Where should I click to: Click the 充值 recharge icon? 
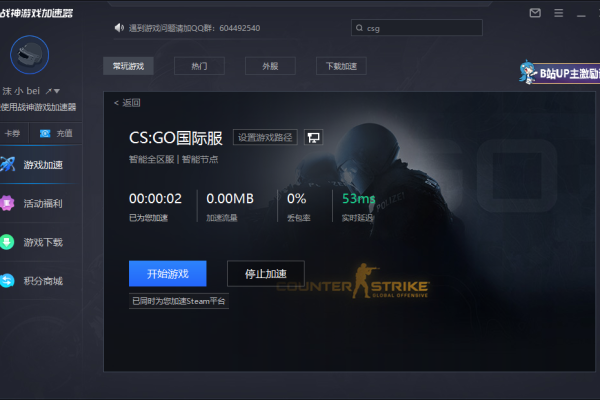45,133
